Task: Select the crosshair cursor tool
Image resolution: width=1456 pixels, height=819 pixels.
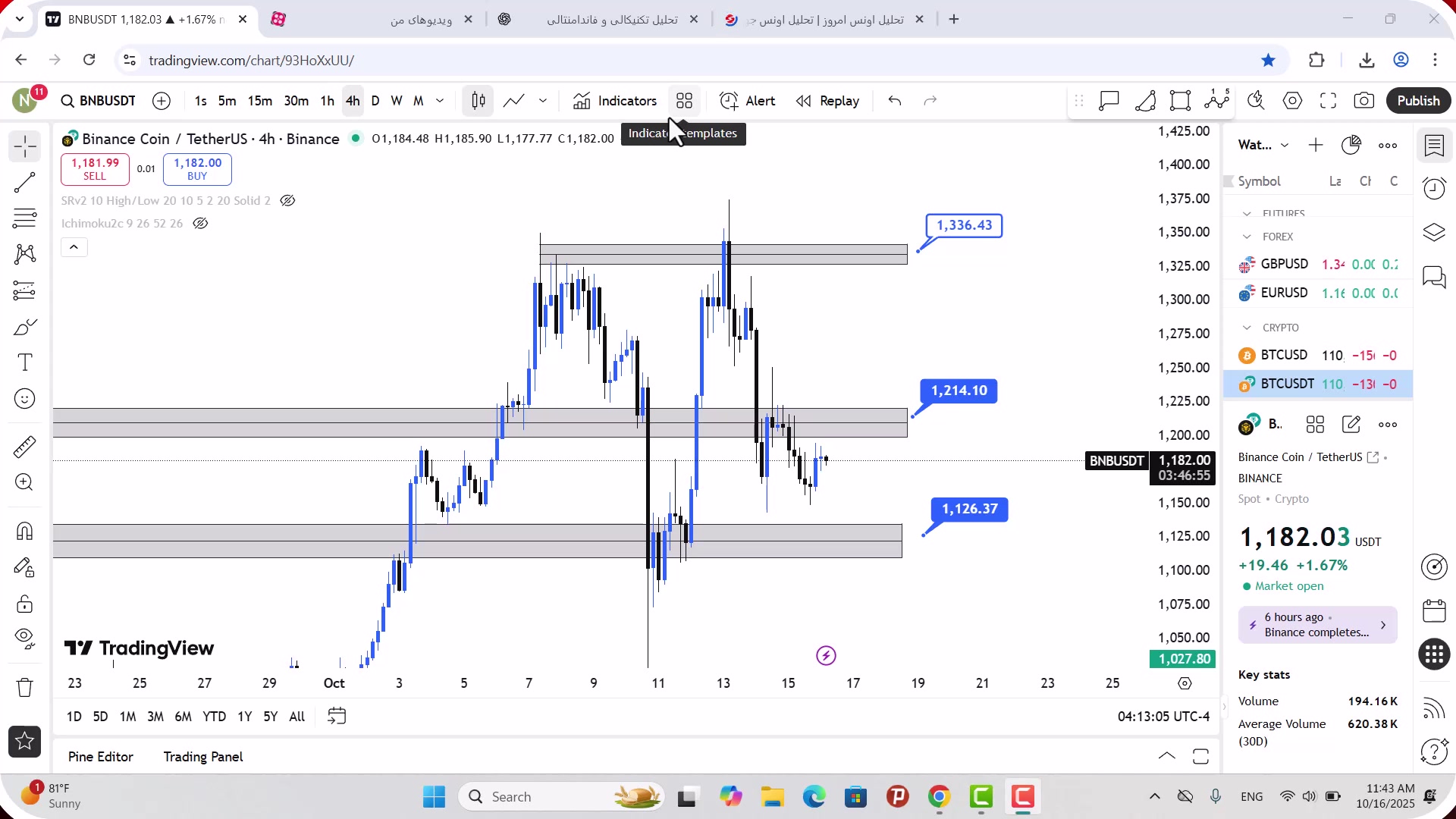Action: point(25,146)
